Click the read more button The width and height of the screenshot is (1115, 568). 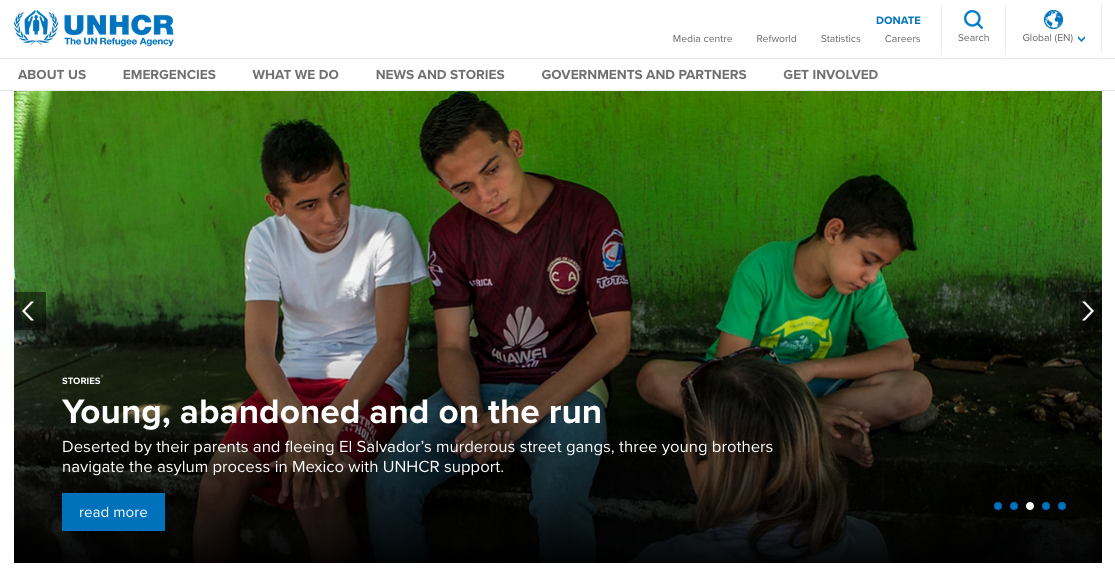click(x=113, y=512)
